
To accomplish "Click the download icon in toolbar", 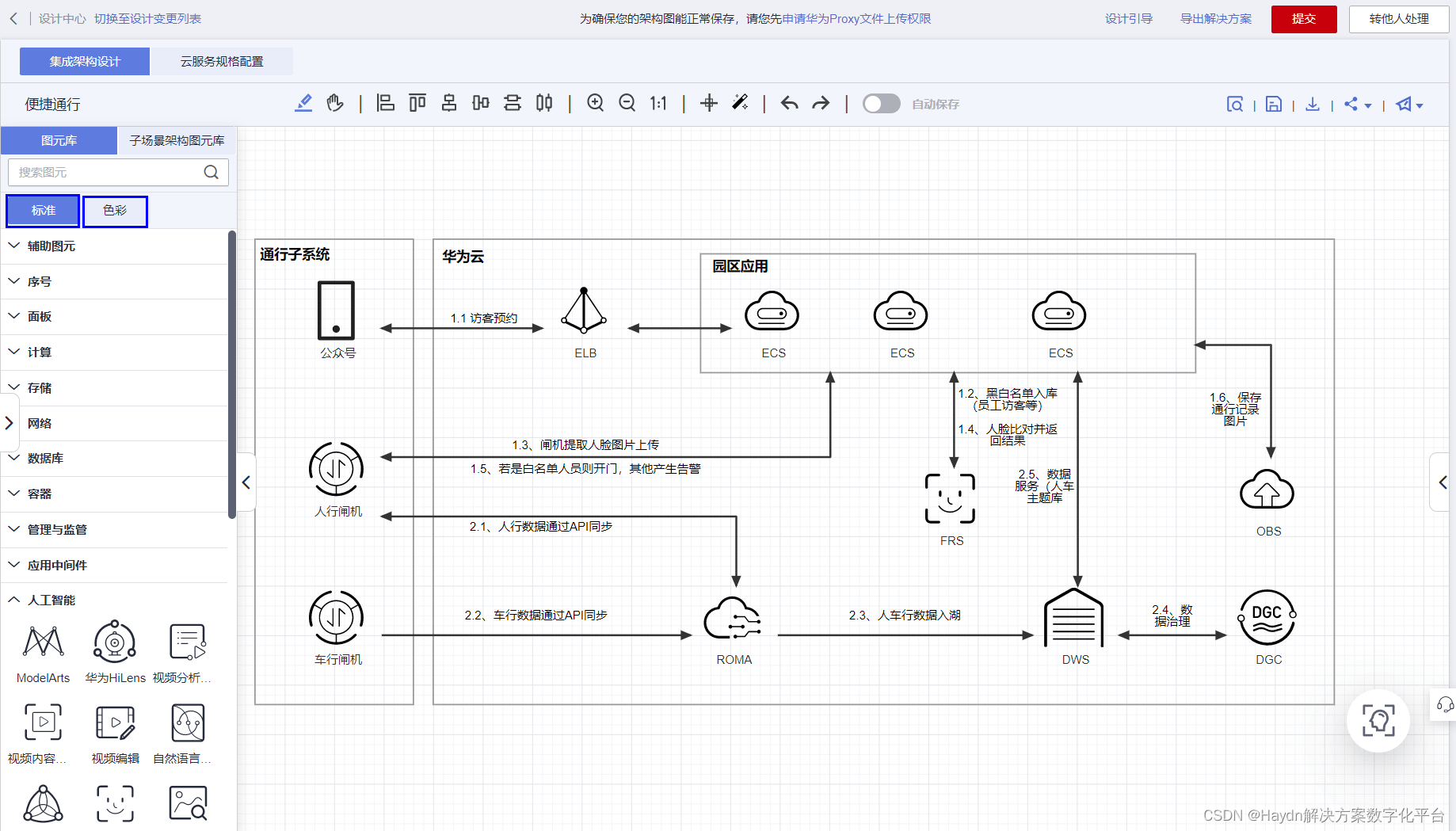I will [1313, 104].
